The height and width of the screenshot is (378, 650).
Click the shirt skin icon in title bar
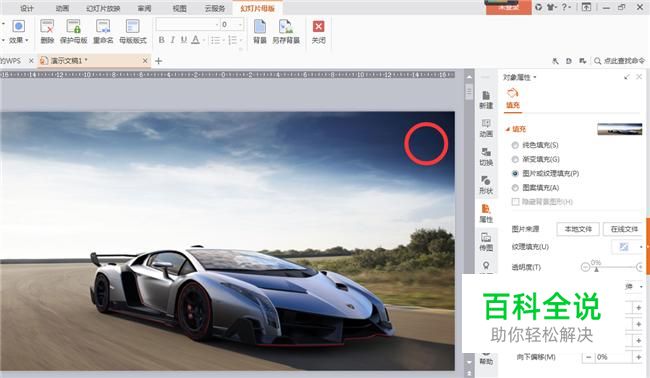click(551, 7)
